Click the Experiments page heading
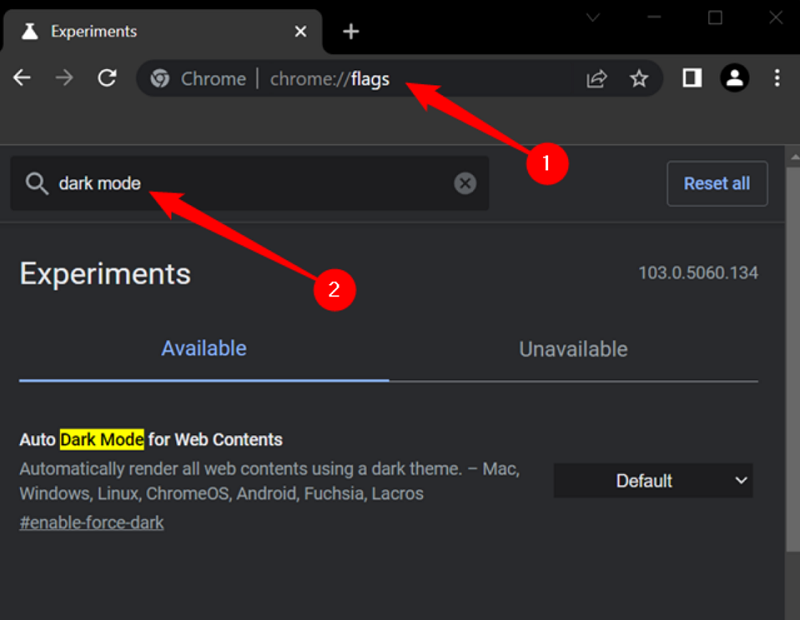The height and width of the screenshot is (620, 800). pyautogui.click(x=105, y=274)
